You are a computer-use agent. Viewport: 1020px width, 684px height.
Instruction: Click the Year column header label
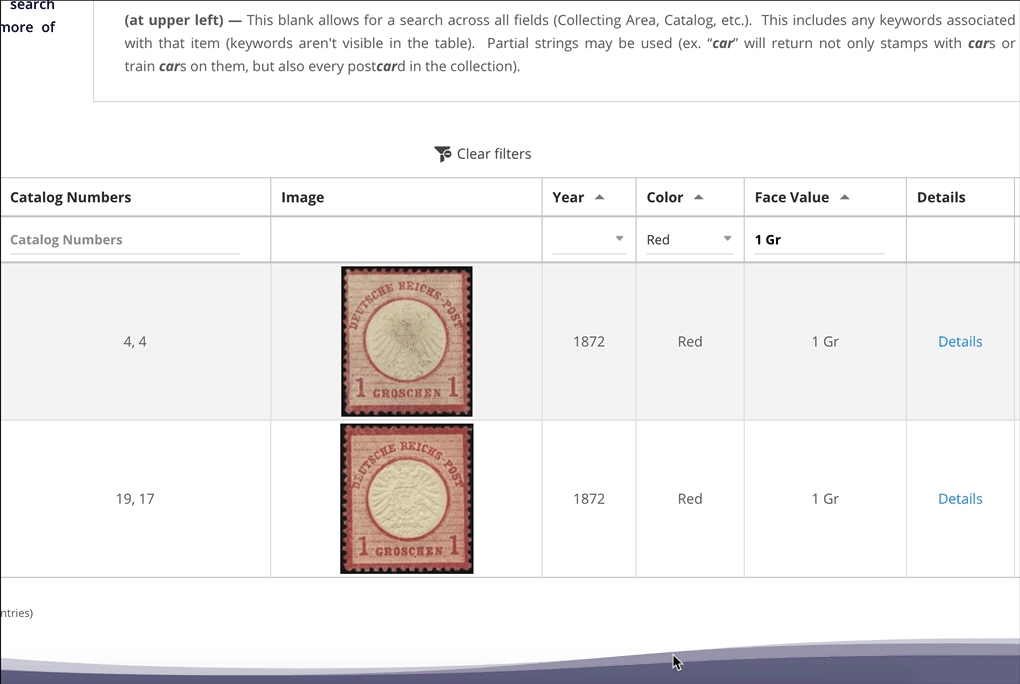click(568, 197)
